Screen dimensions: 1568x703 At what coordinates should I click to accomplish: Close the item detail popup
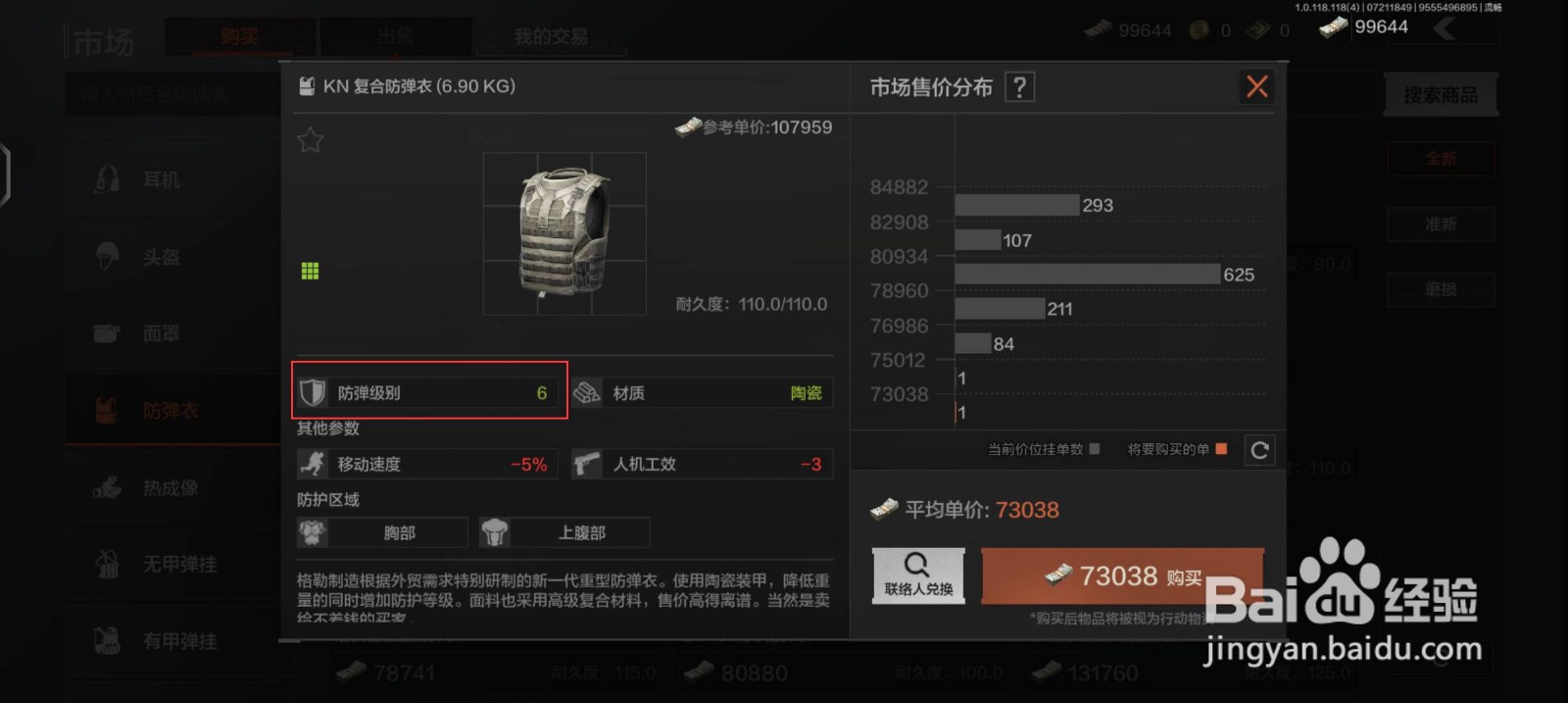coord(1256,86)
